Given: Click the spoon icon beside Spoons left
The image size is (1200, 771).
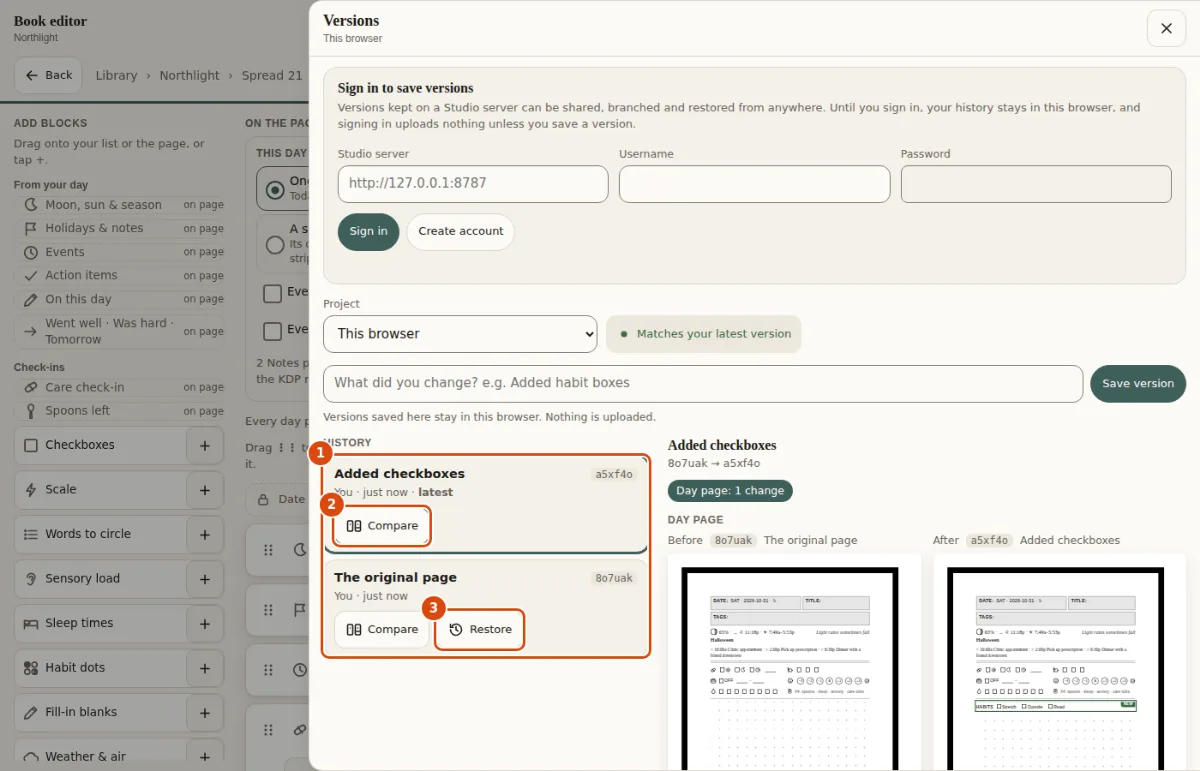Looking at the screenshot, I should click(30, 410).
